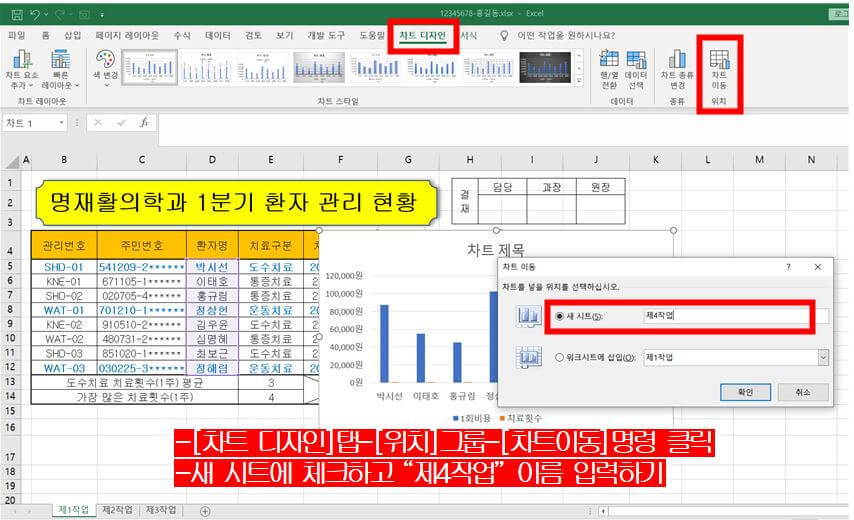Click the select-all corner triangle
This screenshot has width=854, height=520.
[x=13, y=160]
